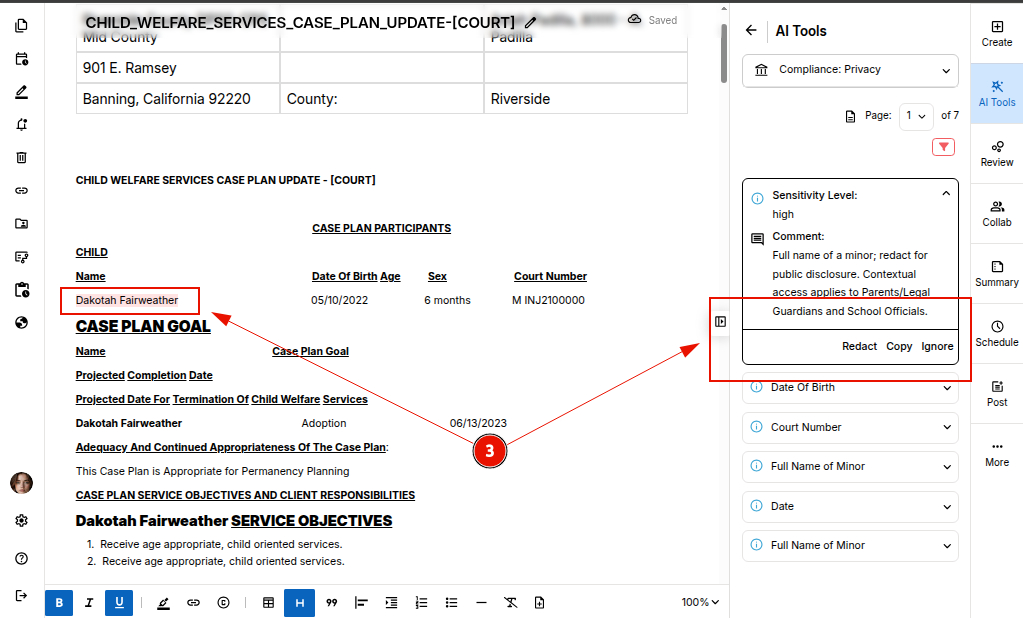Open the 100% zoom level control
This screenshot has height=618, width=1023.
point(700,603)
